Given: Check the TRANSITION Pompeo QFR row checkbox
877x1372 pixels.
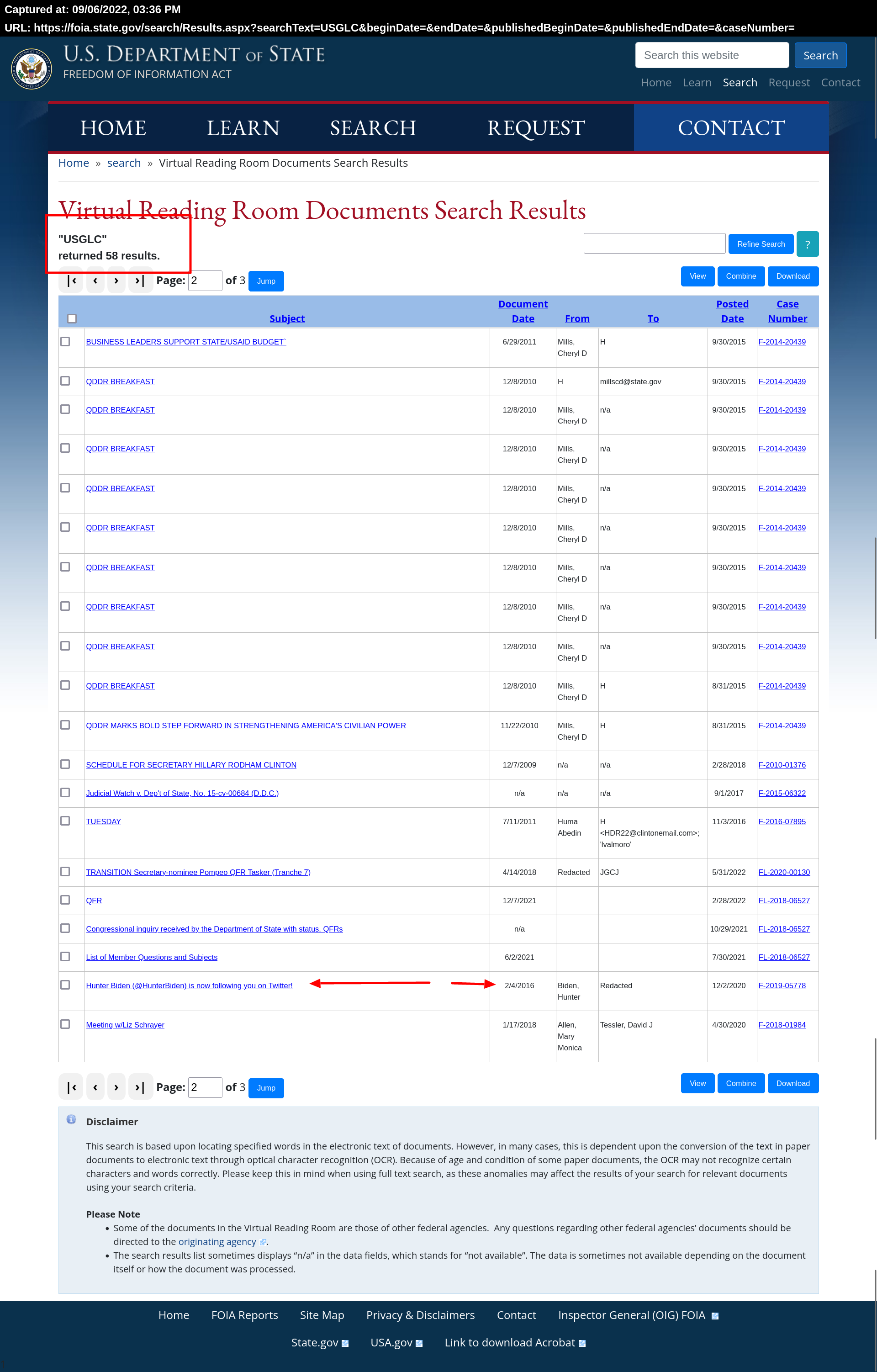Looking at the screenshot, I should (65, 871).
